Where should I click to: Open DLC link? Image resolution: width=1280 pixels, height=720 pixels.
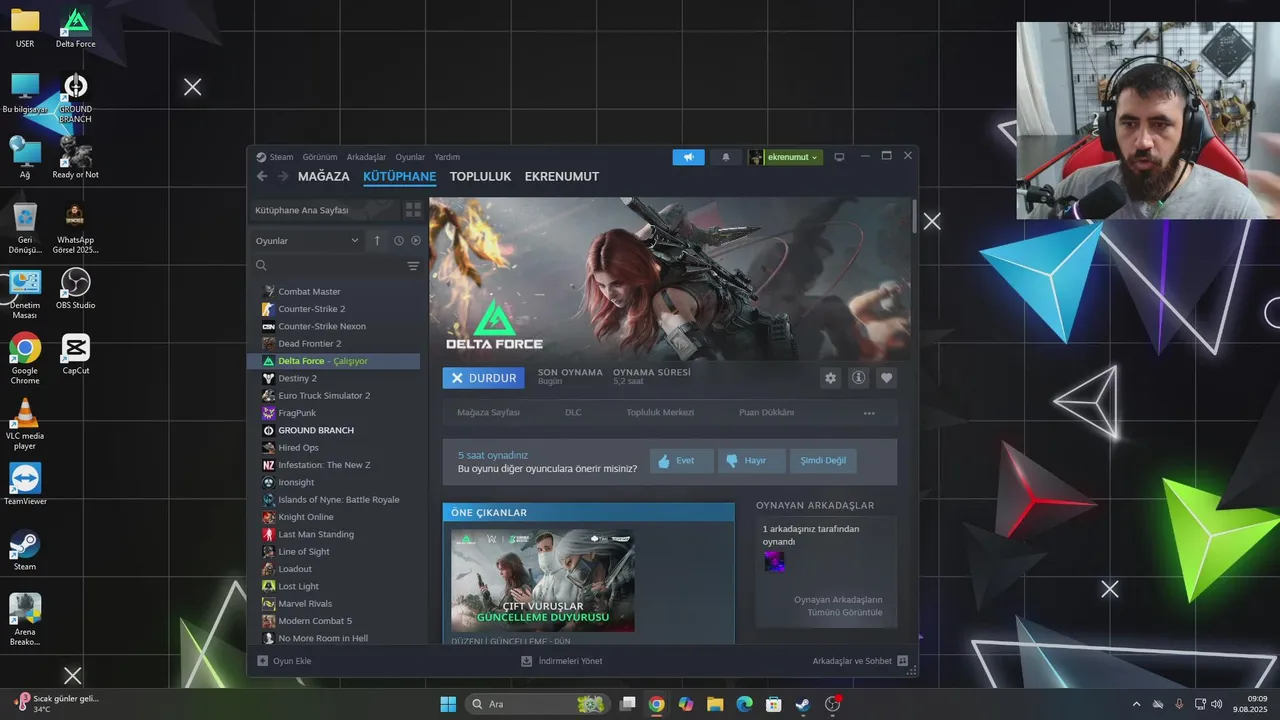[573, 413]
